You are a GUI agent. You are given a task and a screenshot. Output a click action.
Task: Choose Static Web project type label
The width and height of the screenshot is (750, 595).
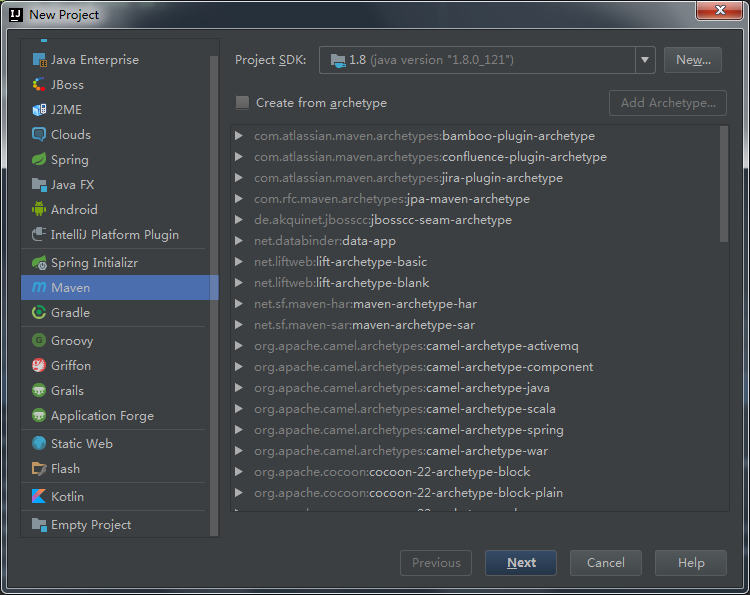tap(82, 443)
